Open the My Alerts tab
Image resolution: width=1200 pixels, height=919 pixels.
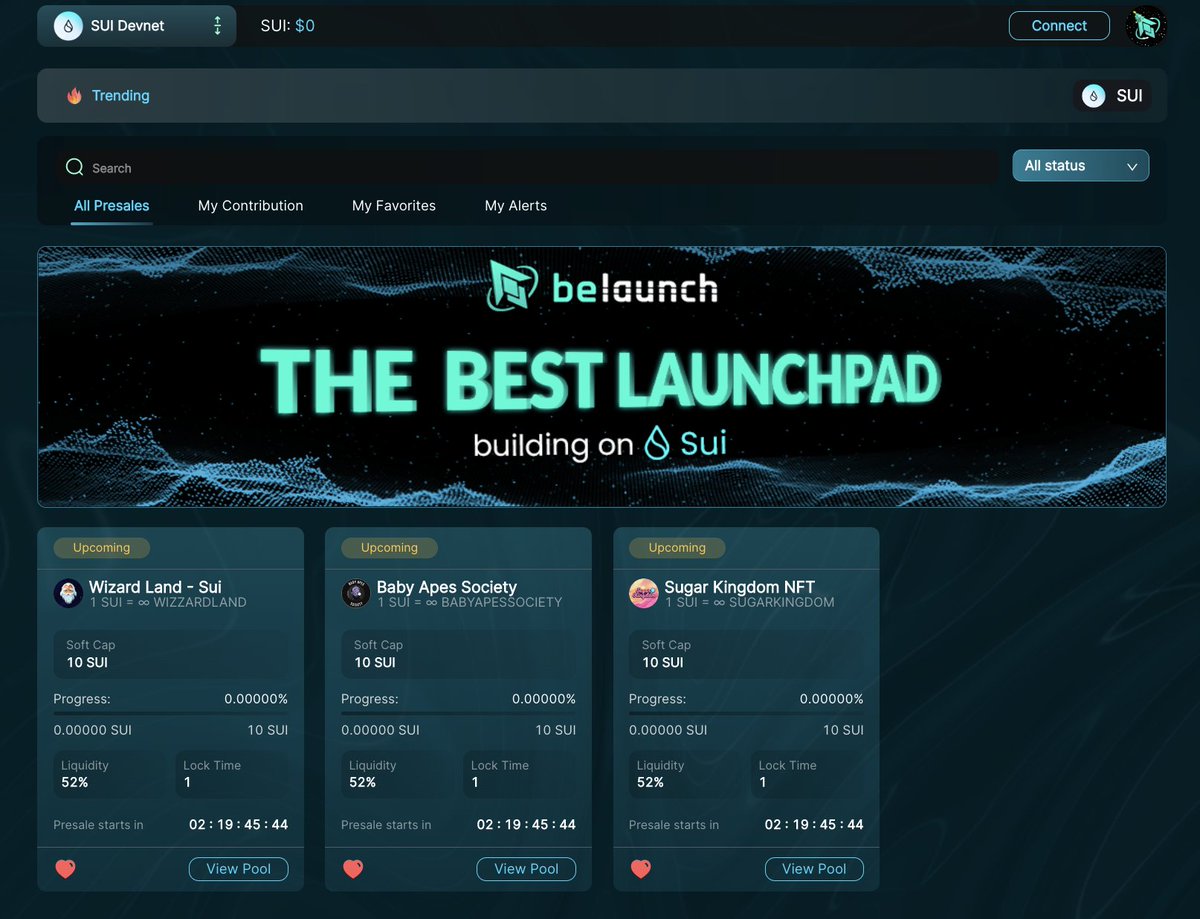(515, 206)
